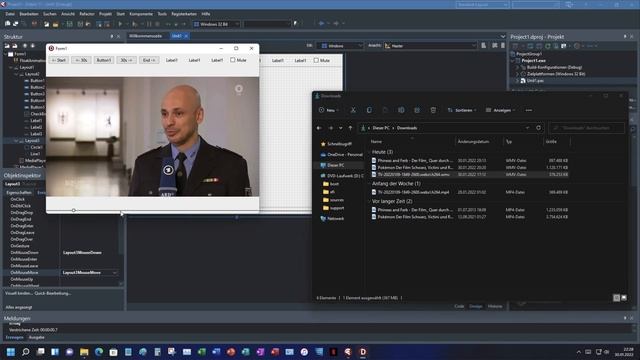Open File Explorer from the taskbar
Screen dimensions: 640x360
(x=84, y=352)
